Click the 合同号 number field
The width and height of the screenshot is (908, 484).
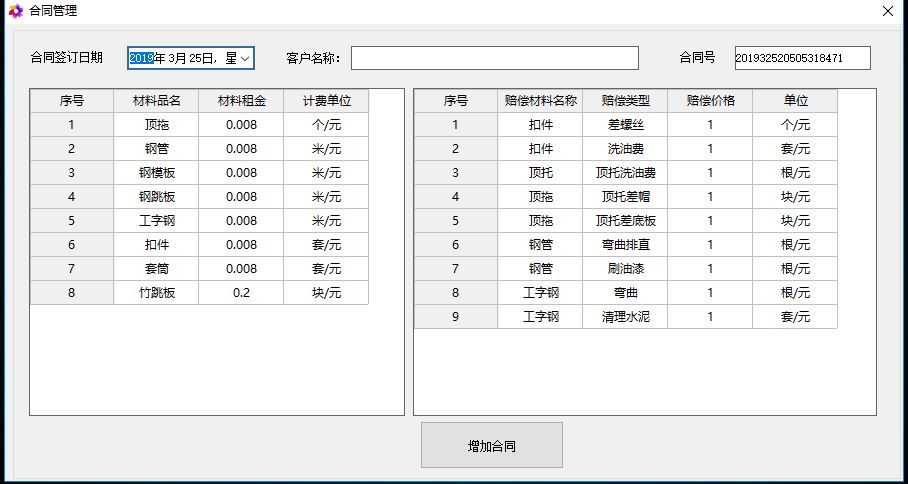[x=802, y=58]
